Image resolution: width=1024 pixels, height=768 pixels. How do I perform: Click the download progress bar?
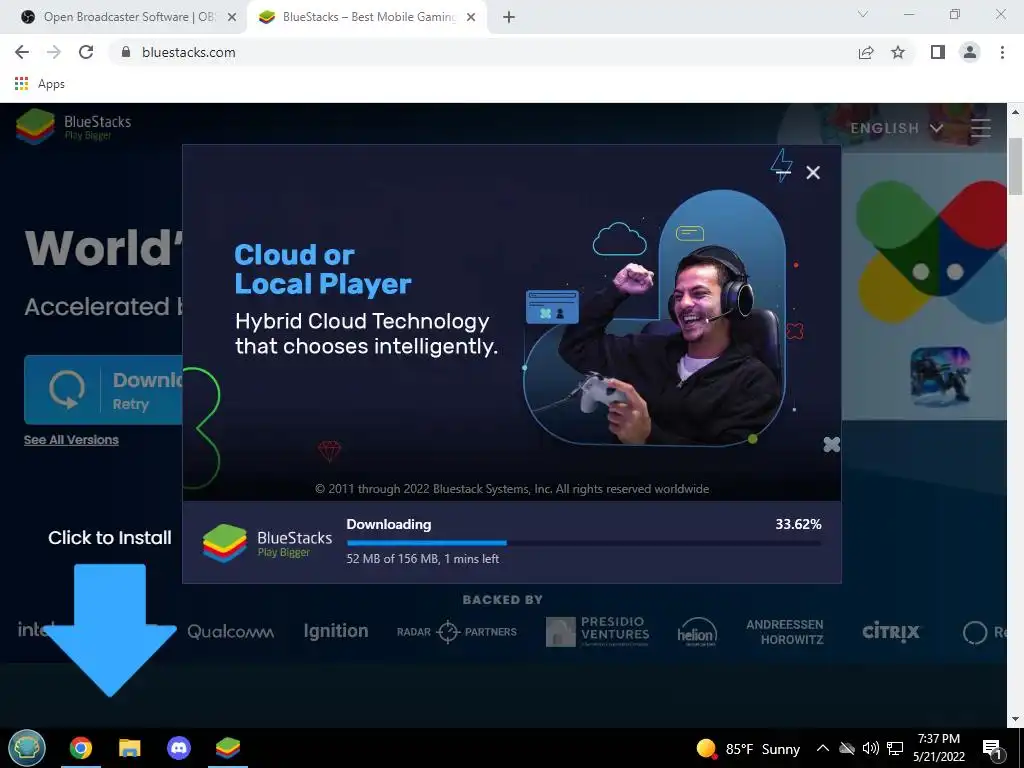coord(584,543)
